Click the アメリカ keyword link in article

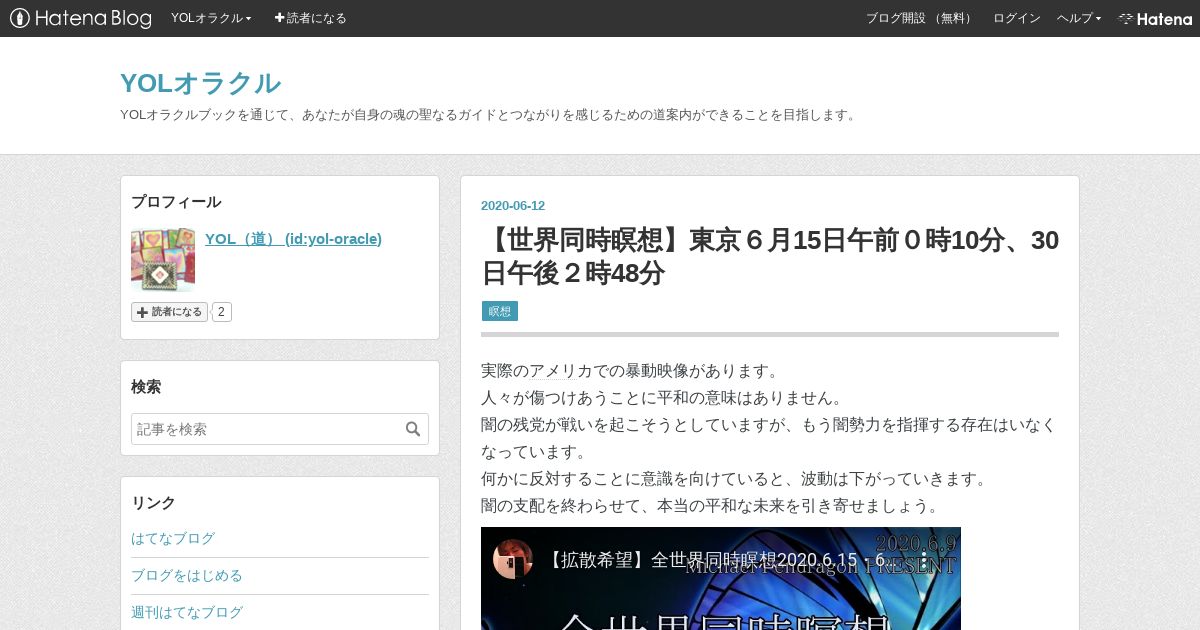point(553,370)
